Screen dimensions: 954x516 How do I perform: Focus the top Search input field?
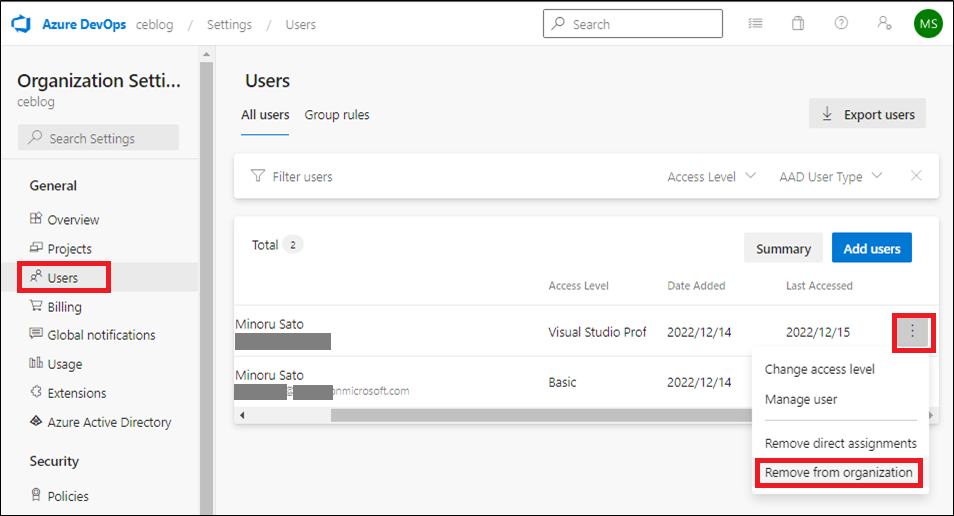point(633,24)
